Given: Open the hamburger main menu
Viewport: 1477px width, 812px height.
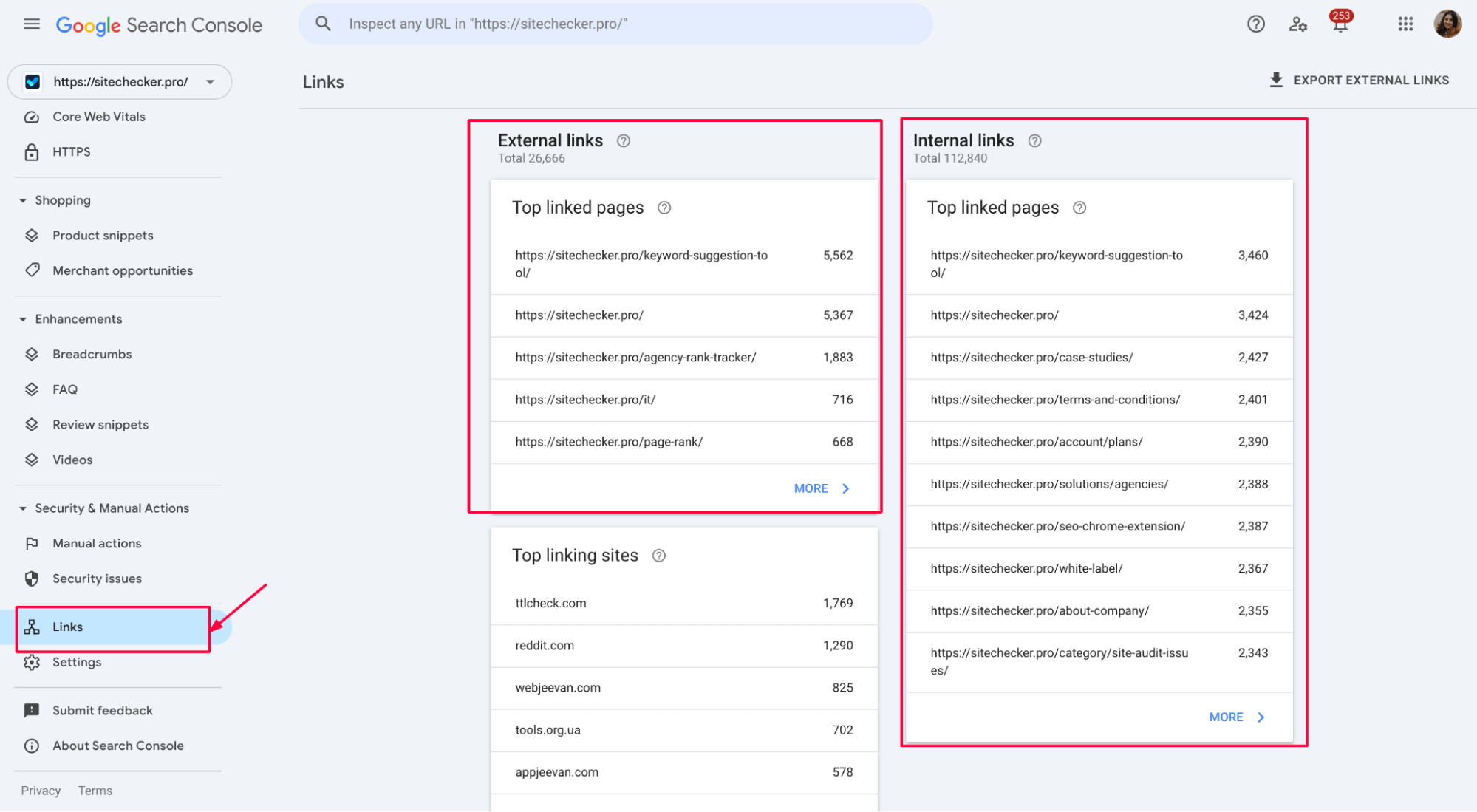Looking at the screenshot, I should (x=31, y=24).
